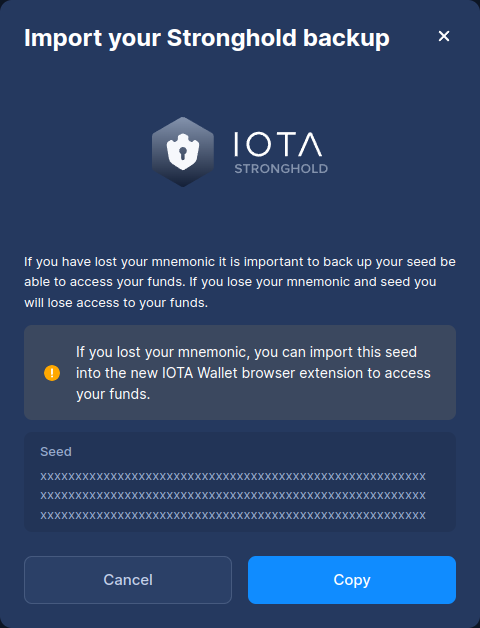Copy the seed with the Copy button
This screenshot has width=480, height=628.
pos(352,580)
